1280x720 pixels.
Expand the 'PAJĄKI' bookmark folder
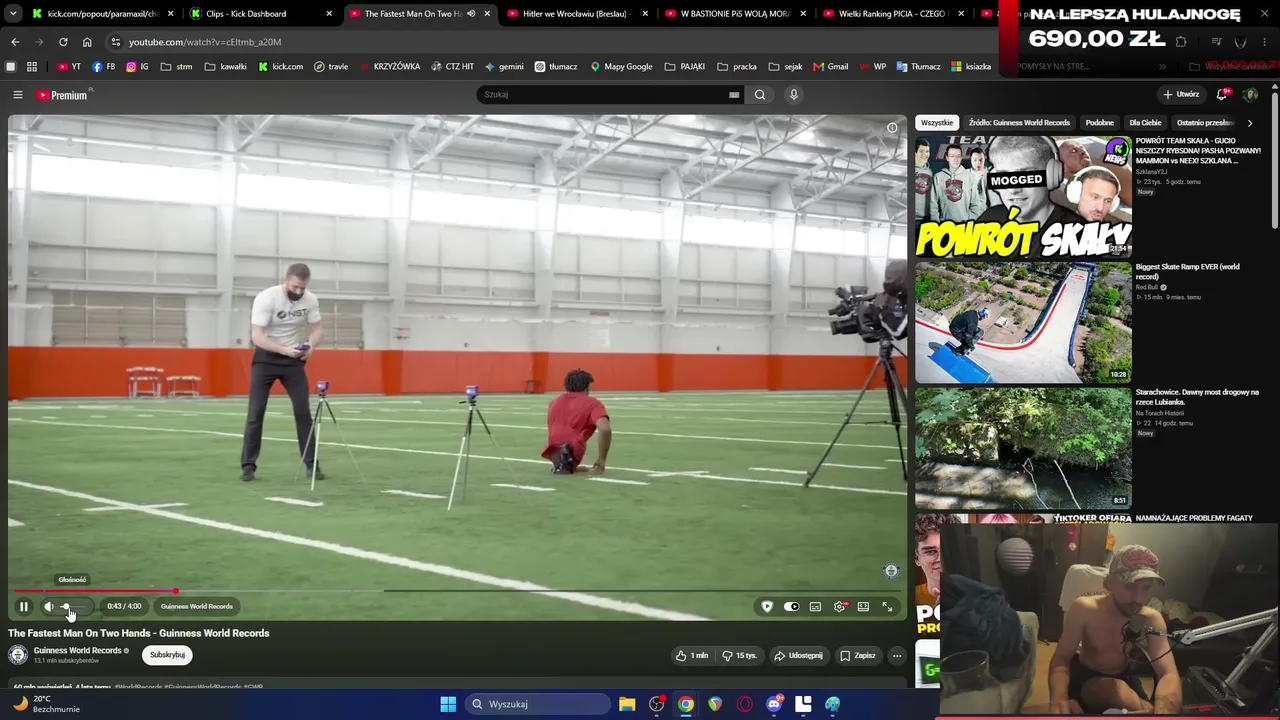tap(685, 67)
